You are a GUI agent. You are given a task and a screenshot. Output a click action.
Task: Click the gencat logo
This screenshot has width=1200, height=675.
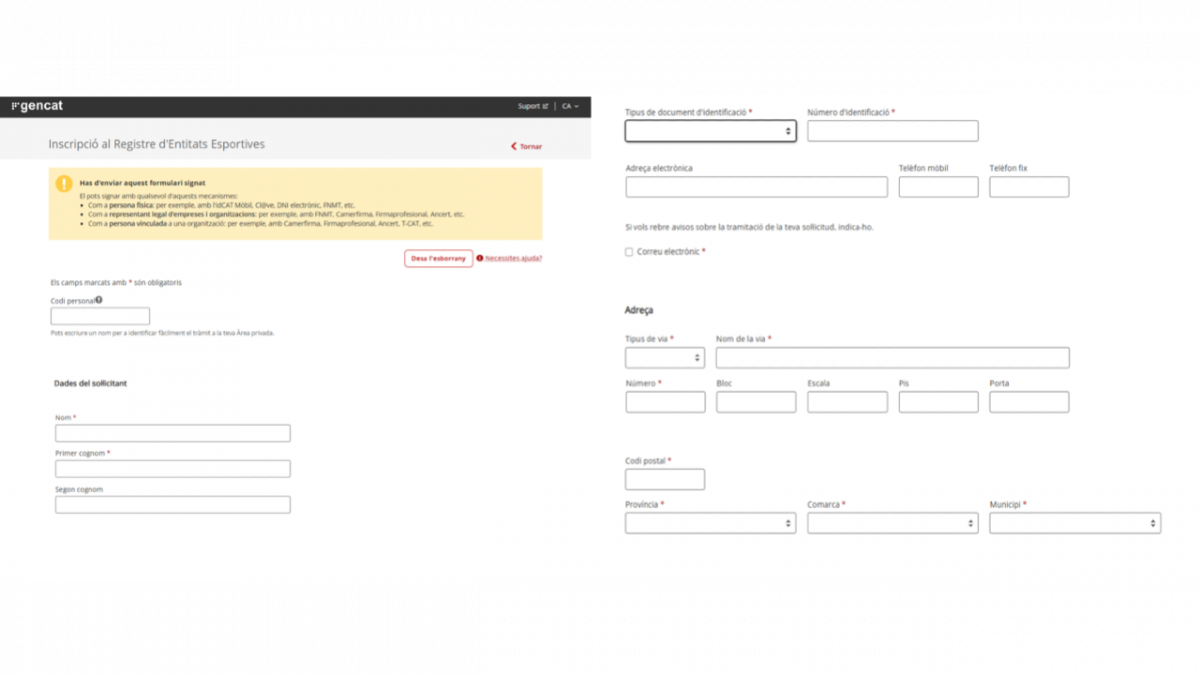tap(37, 106)
